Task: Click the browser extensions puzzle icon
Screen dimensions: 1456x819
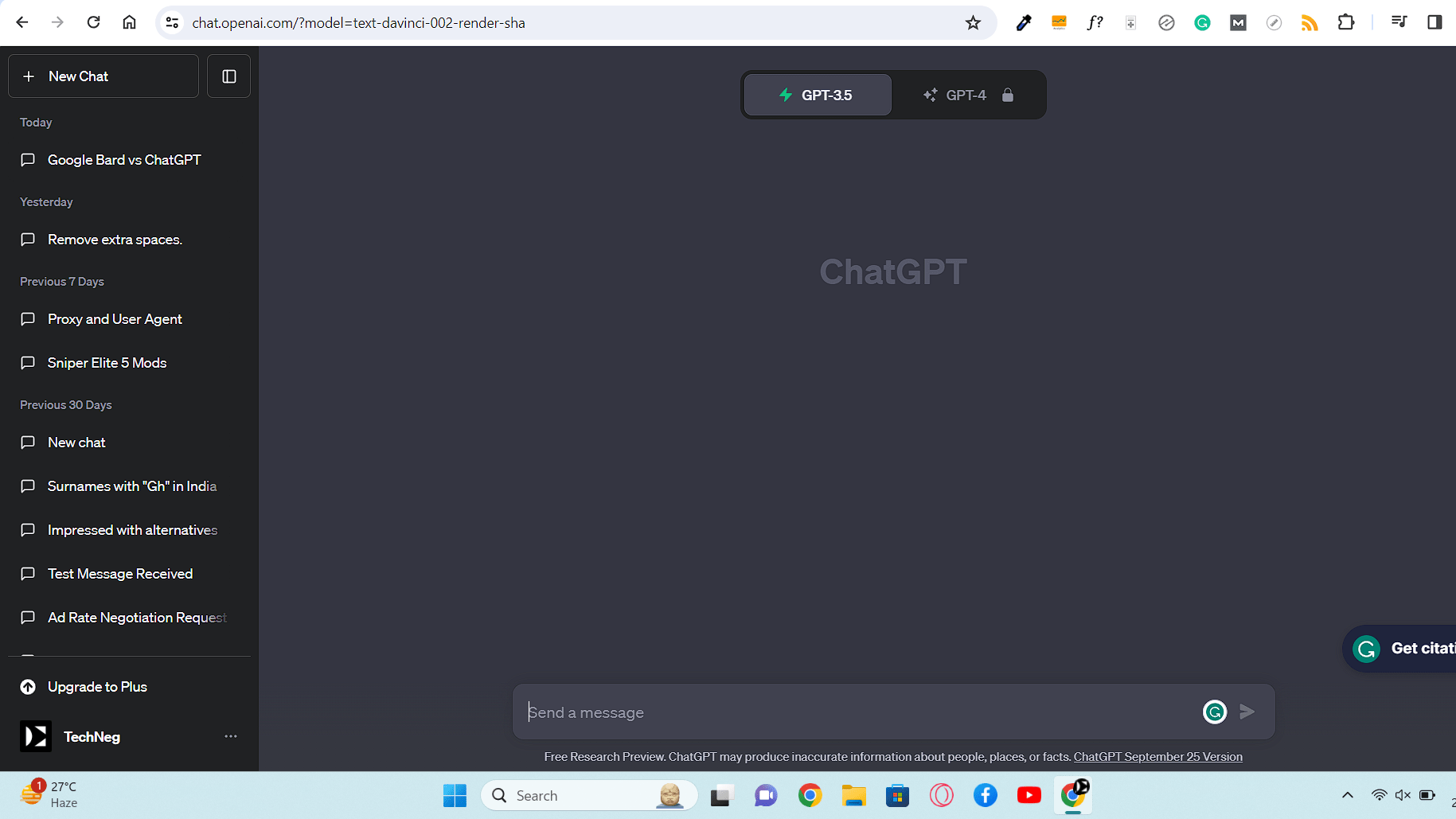Action: 1346,22
